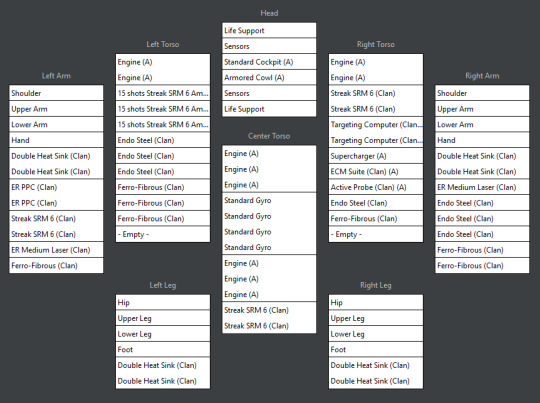Select Life Support at top of Head
The width and height of the screenshot is (540, 403).
click(x=269, y=30)
